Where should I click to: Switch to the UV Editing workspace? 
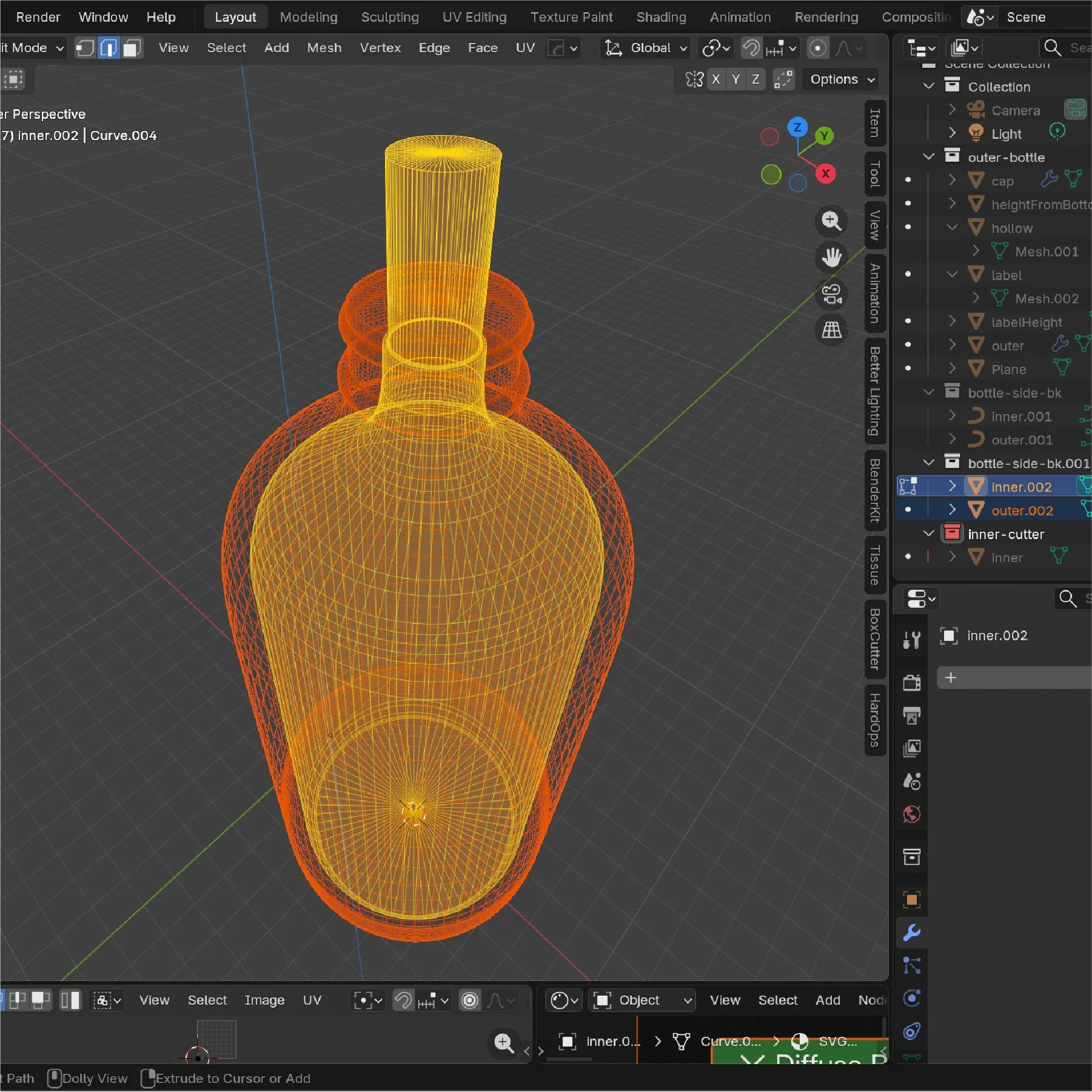point(474,17)
